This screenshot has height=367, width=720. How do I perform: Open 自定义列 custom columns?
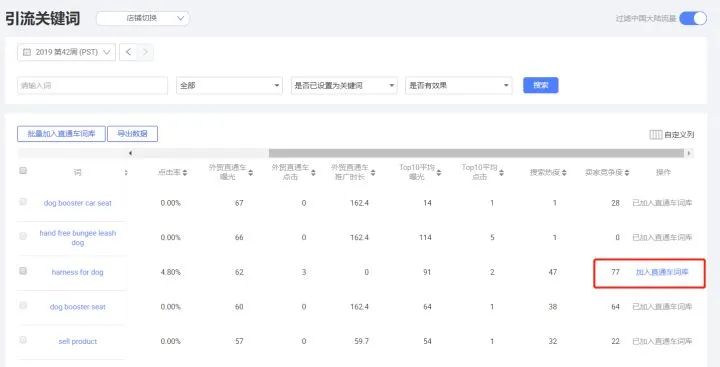click(671, 135)
